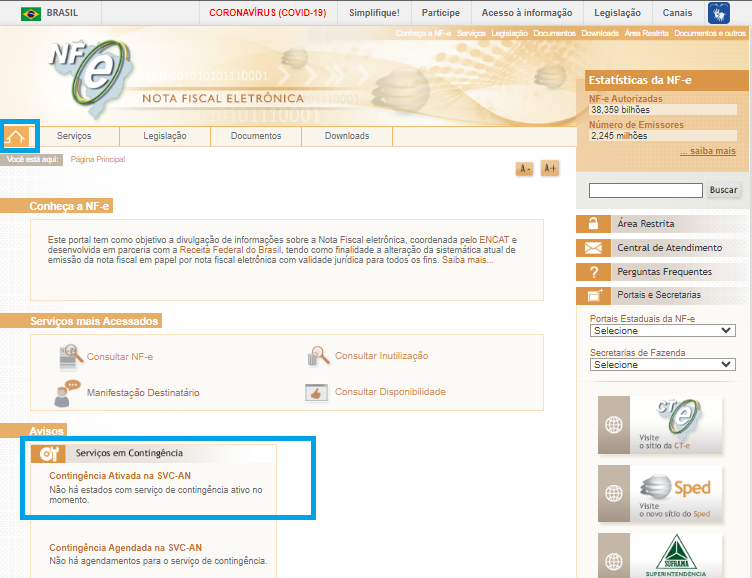Focus the search text field
This screenshot has height=578, width=752.
click(x=646, y=190)
